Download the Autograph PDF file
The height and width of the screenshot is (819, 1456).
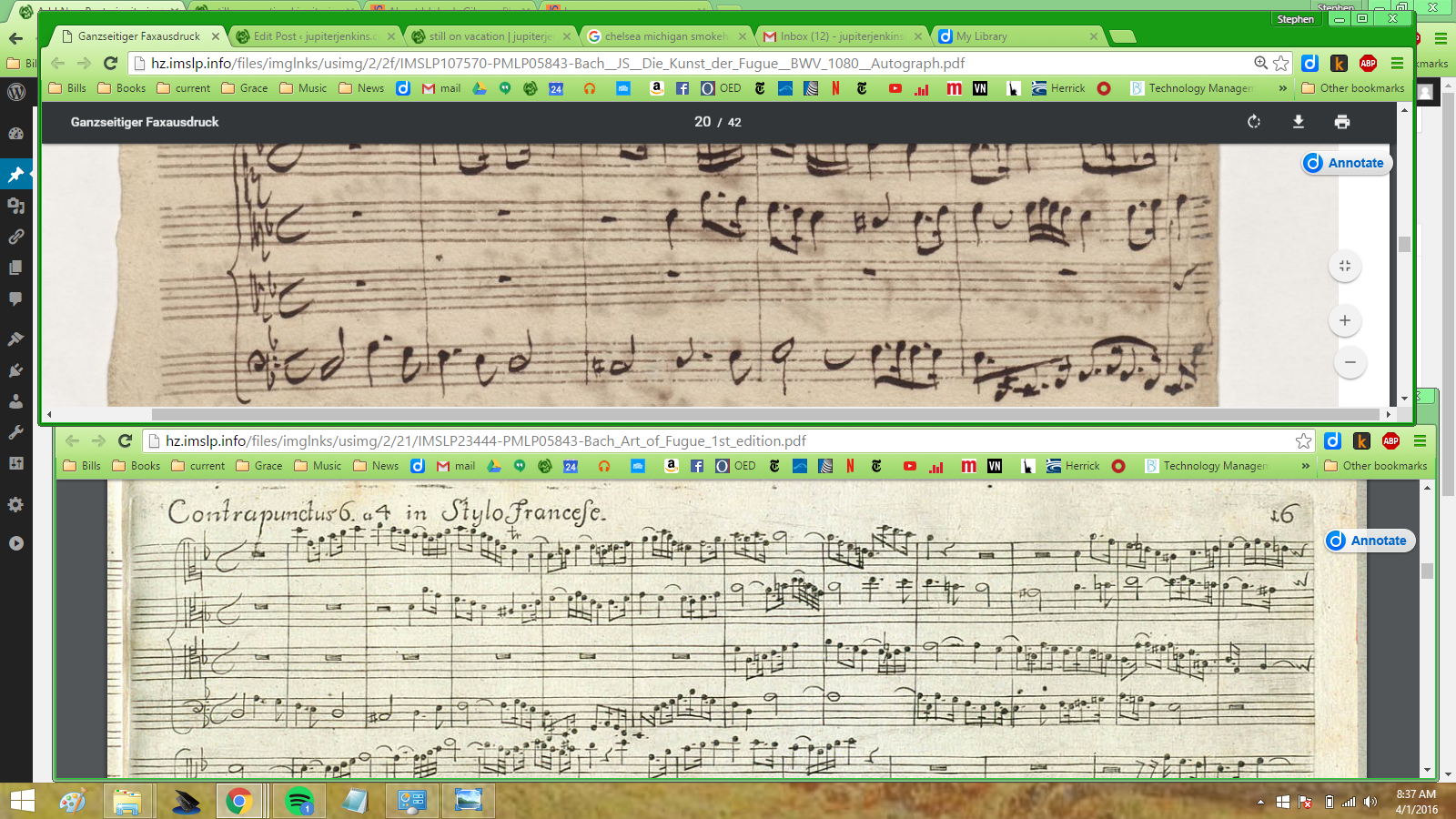click(1299, 122)
